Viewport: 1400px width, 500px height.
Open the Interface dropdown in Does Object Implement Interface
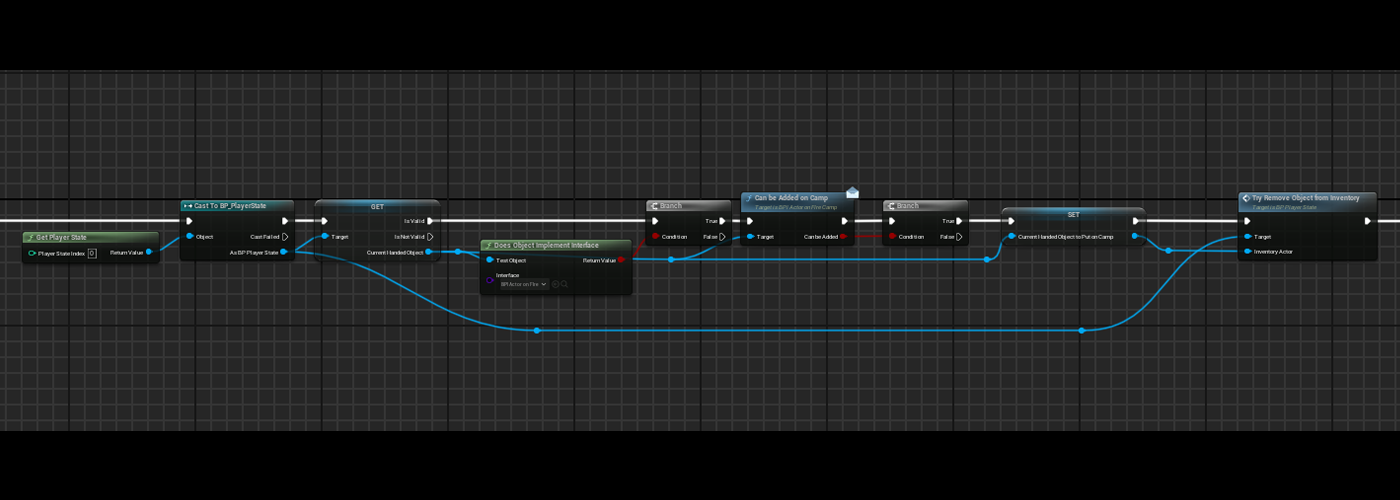tap(524, 284)
